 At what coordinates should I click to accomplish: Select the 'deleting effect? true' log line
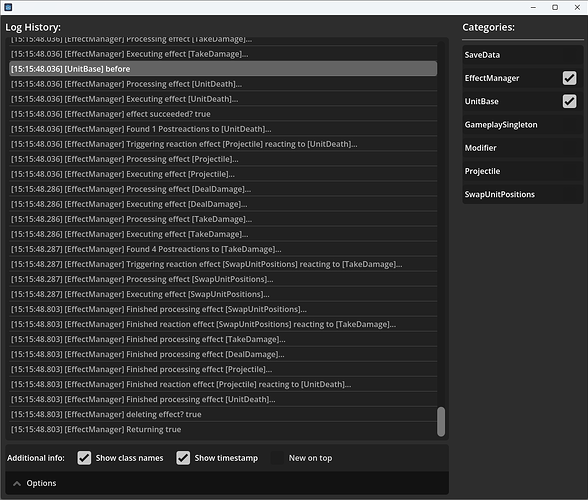tap(223, 414)
